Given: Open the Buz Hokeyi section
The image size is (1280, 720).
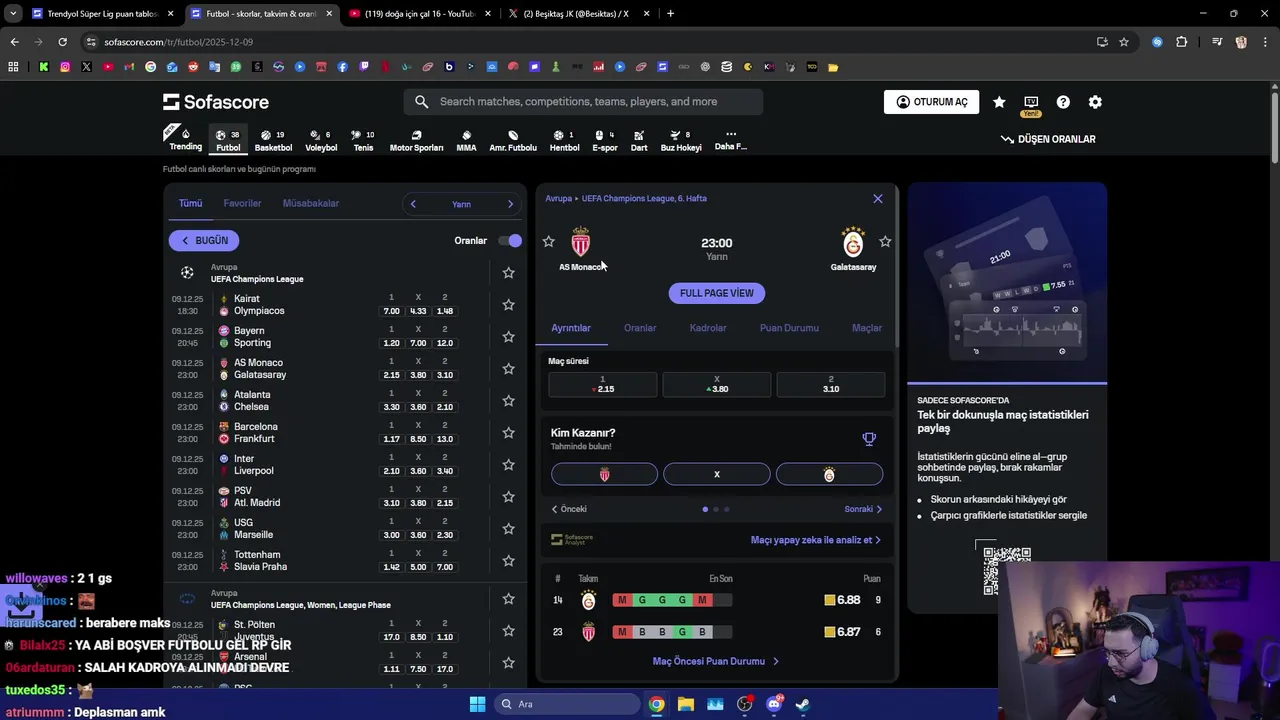Looking at the screenshot, I should [681, 140].
